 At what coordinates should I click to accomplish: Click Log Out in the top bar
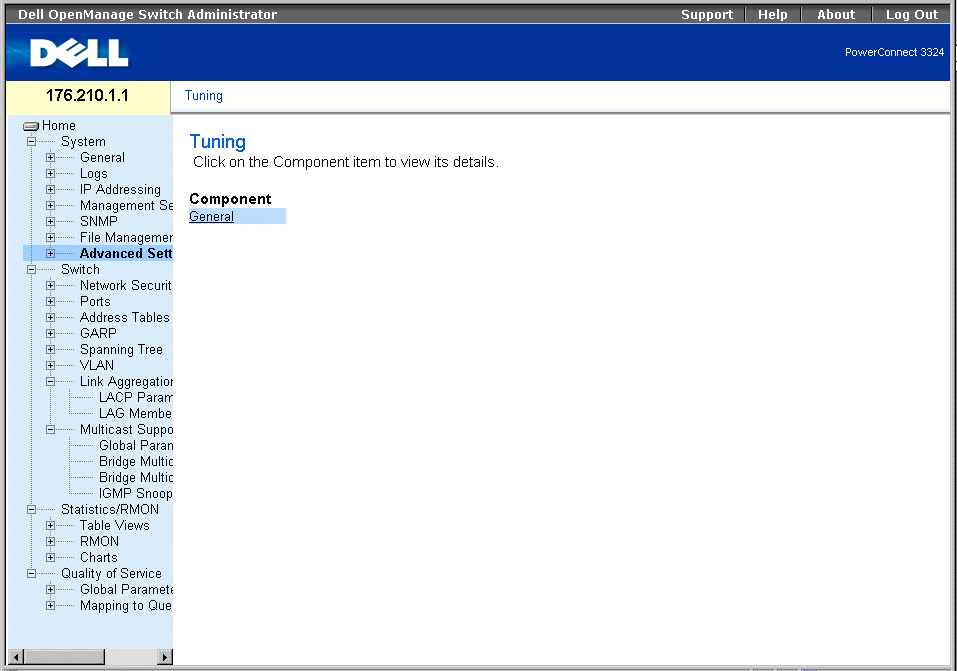coord(912,15)
